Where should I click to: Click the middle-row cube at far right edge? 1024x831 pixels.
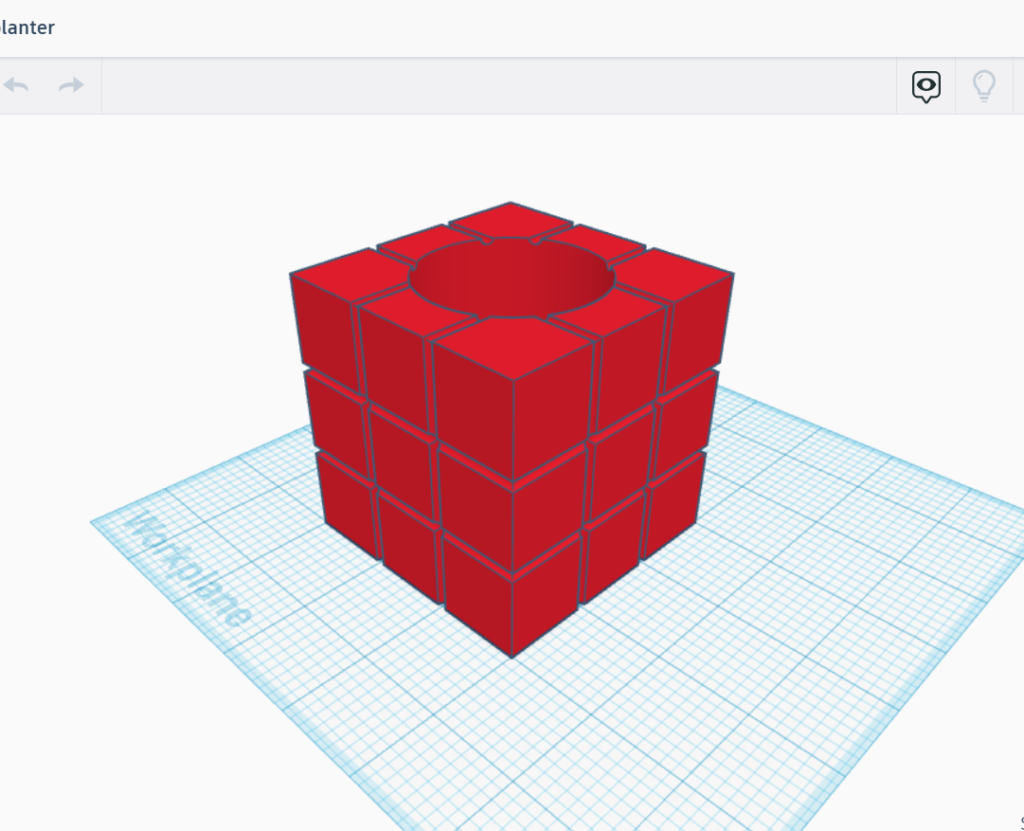685,418
